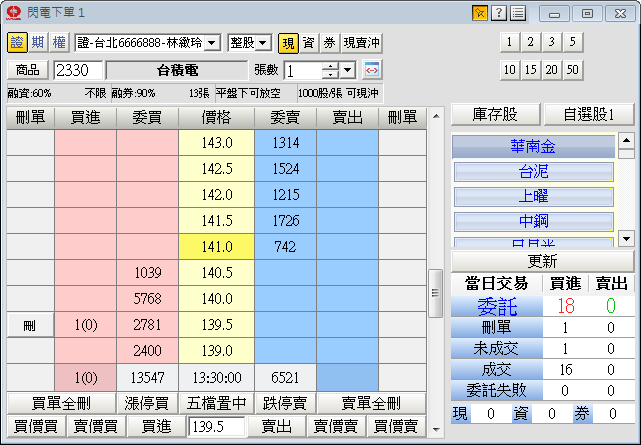Switch to the 庫存股 tab
The width and height of the screenshot is (641, 445).
point(495,114)
